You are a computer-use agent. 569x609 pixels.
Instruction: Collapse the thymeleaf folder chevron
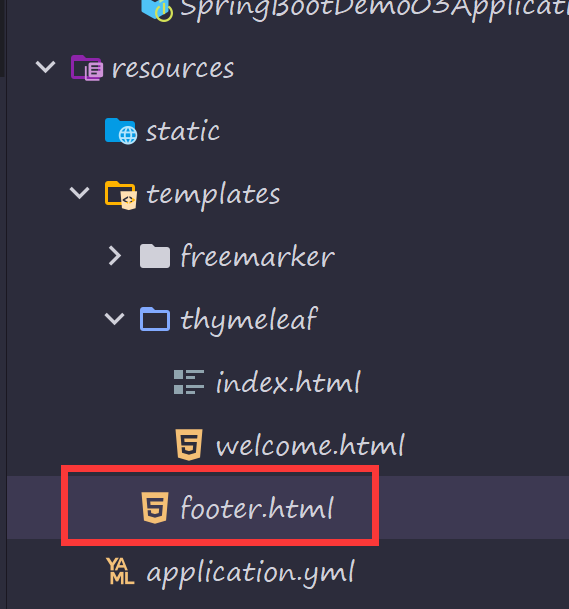[x=115, y=319]
